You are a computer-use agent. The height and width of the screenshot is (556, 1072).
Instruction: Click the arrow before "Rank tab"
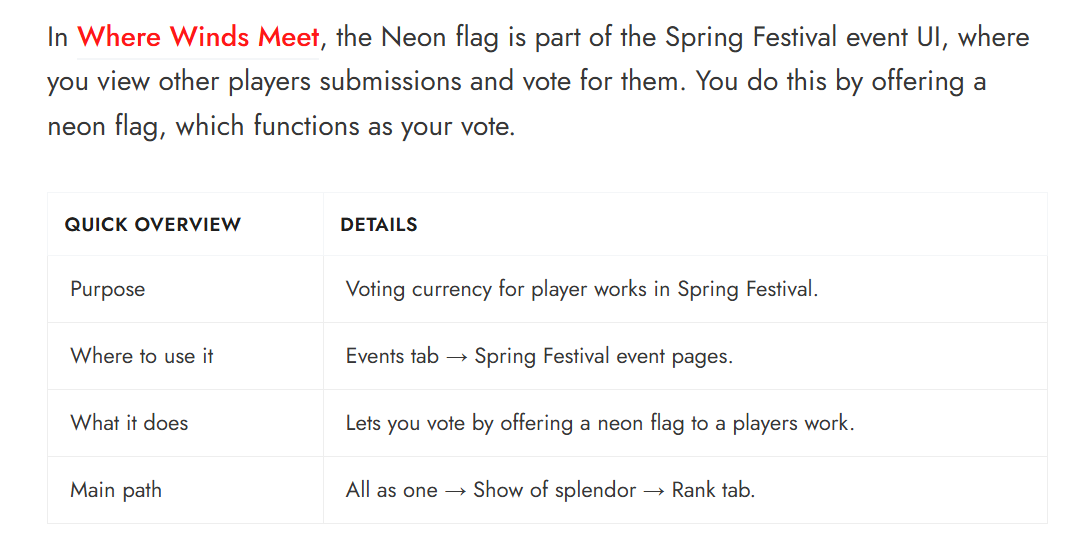pos(654,491)
